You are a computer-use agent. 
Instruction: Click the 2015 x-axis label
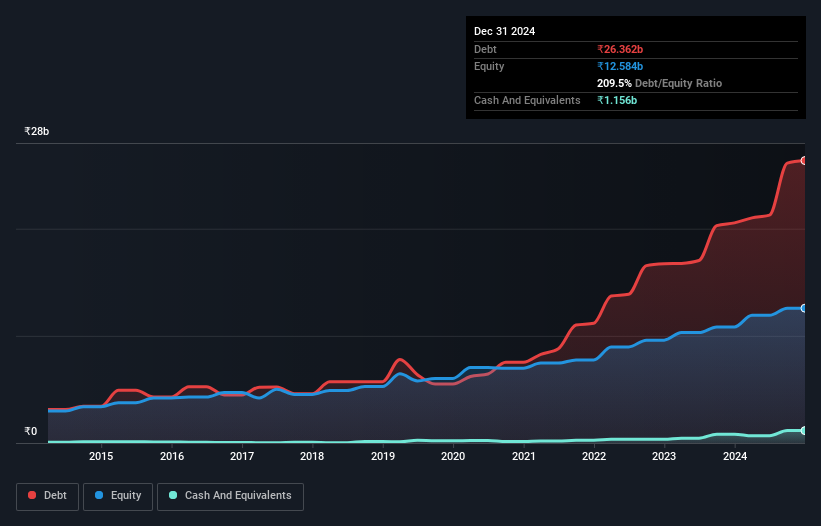click(101, 456)
